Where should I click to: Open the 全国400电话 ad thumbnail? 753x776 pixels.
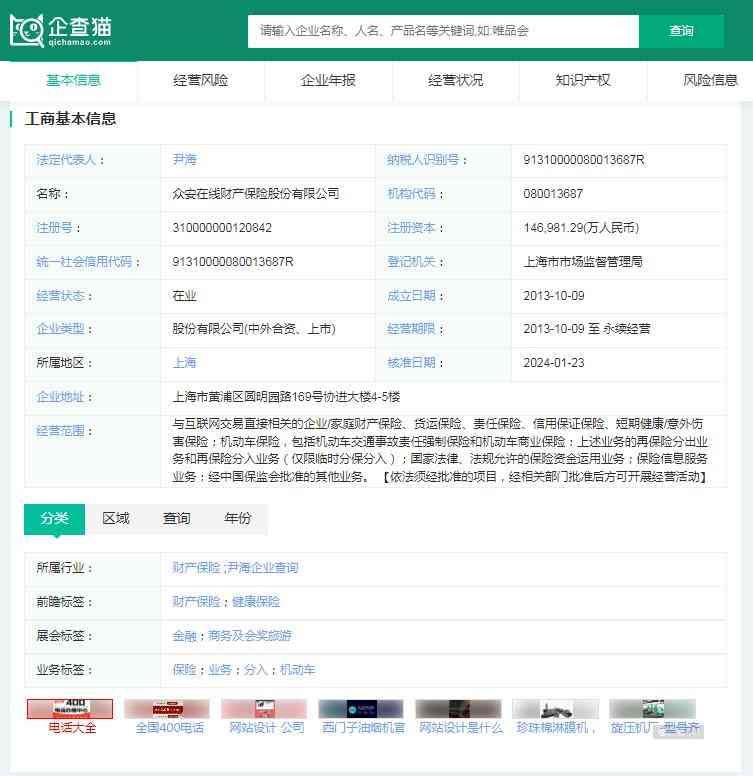167,709
